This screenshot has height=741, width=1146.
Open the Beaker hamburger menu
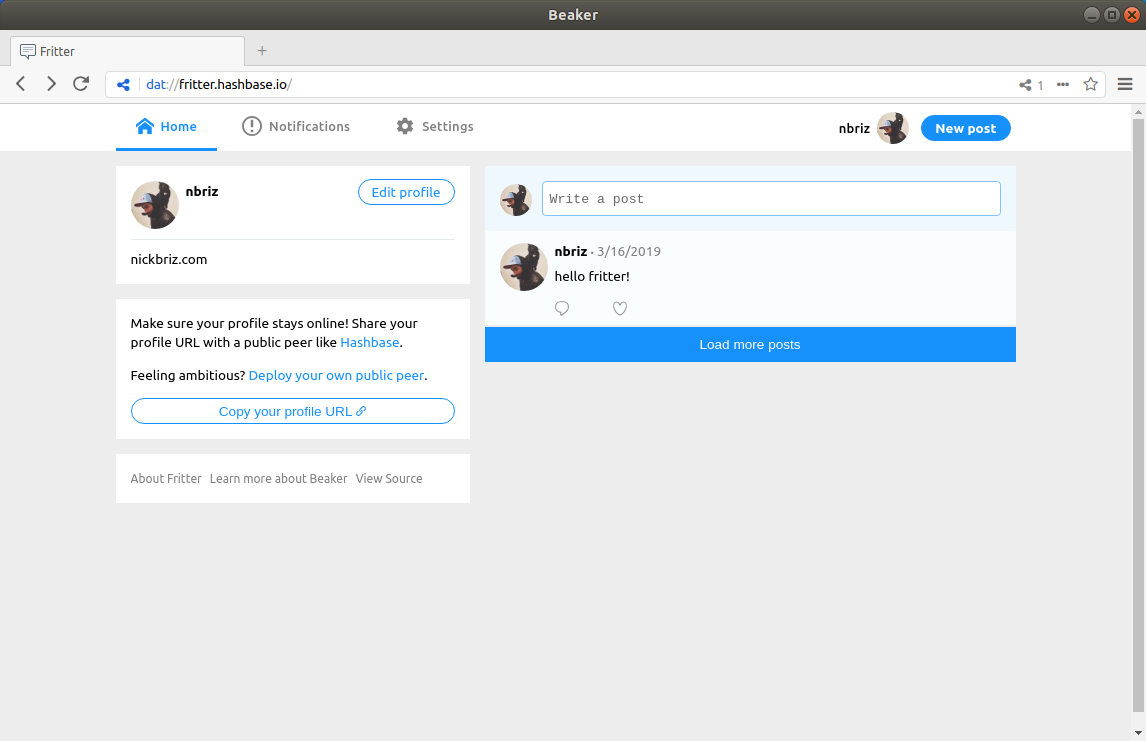[x=1125, y=84]
